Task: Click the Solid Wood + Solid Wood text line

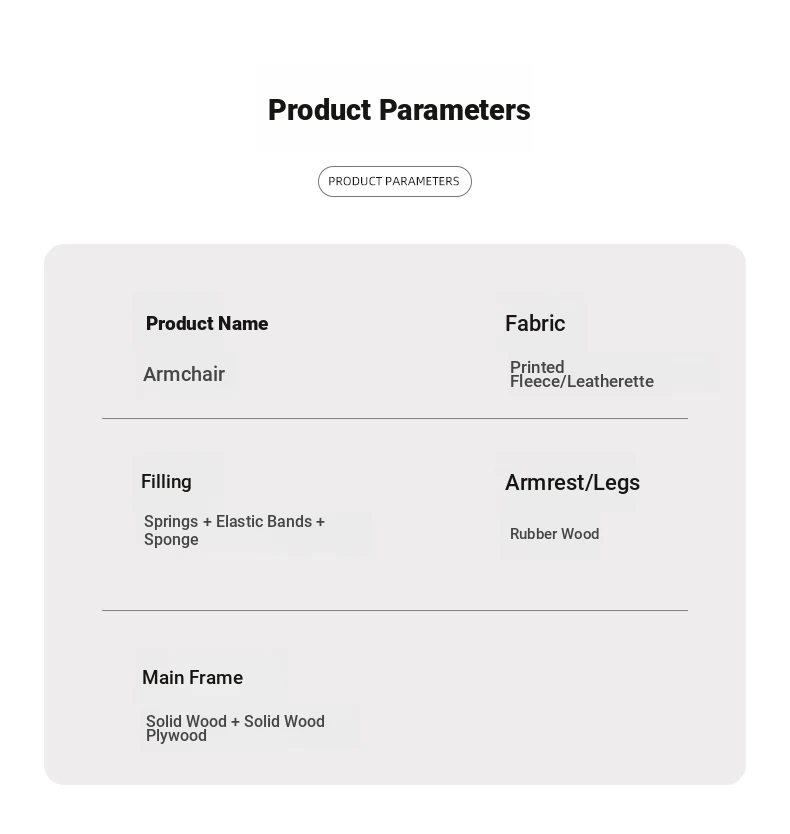Action: 235,721
